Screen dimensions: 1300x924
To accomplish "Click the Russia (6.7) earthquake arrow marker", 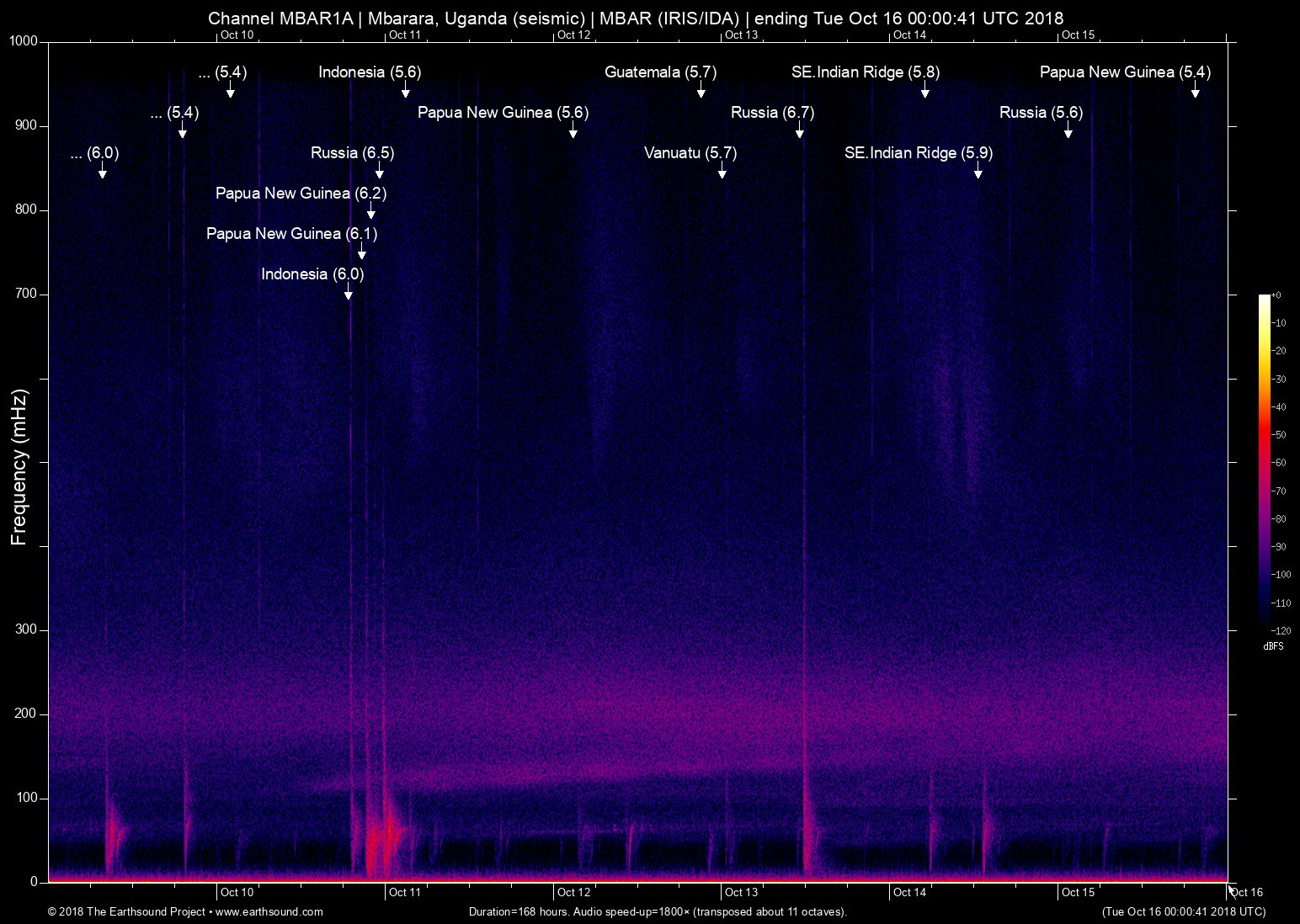I will [x=799, y=131].
